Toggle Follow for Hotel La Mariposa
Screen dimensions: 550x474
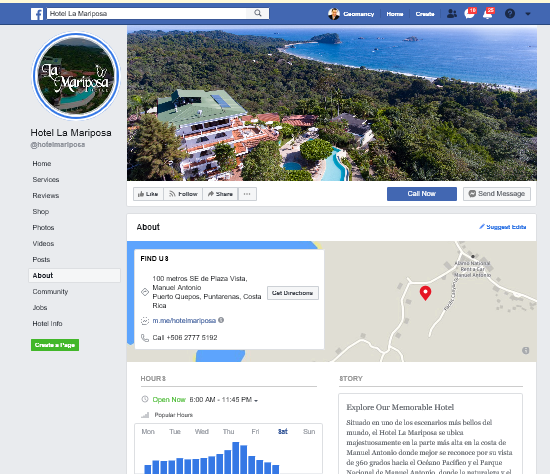pos(183,194)
